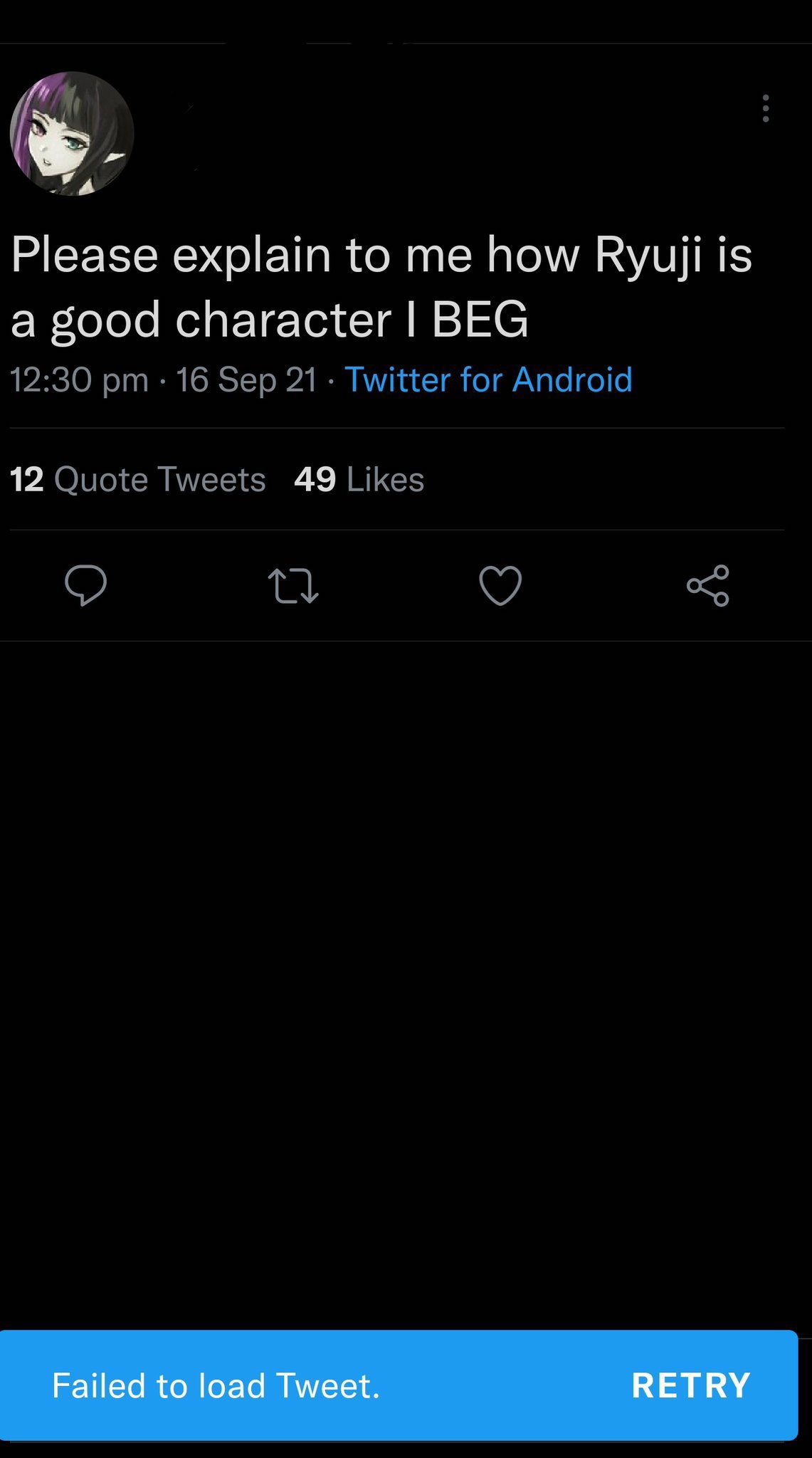This screenshot has height=1458, width=812.
Task: Click the 12:30 pm timestamp
Action: pos(80,379)
